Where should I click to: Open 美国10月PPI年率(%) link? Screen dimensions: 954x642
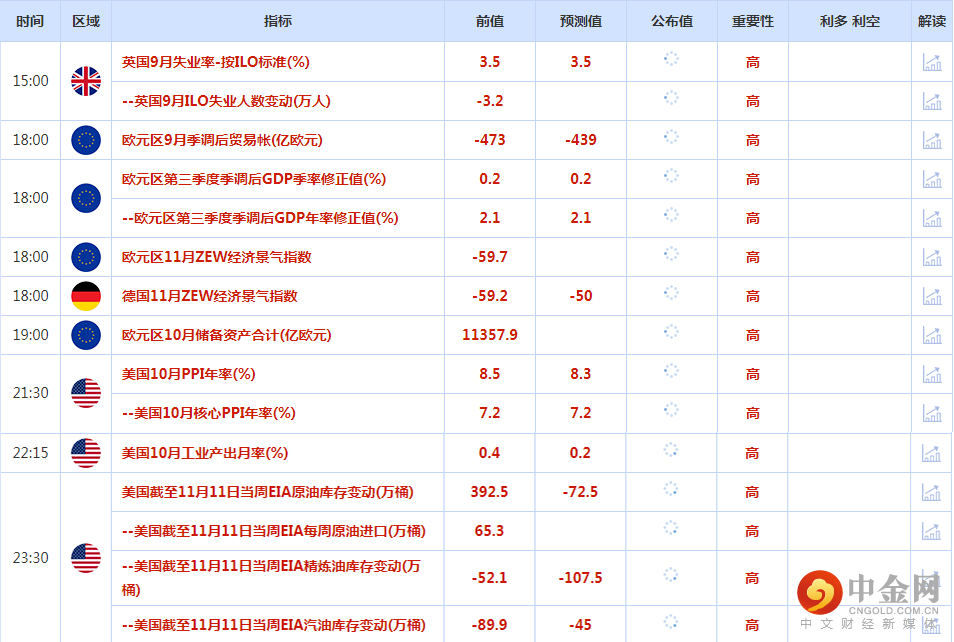(189, 374)
